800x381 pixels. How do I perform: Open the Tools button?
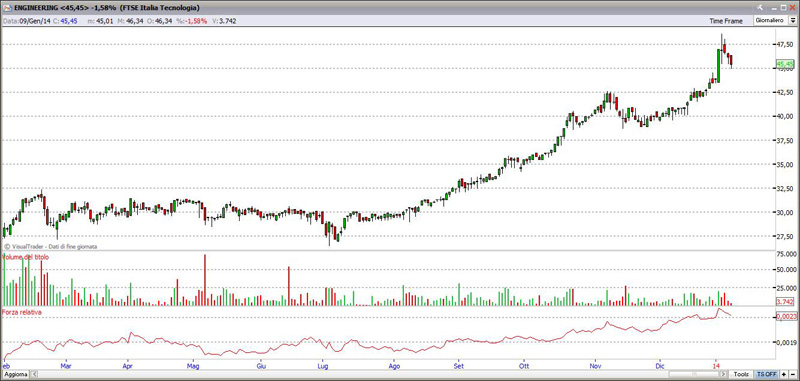click(x=742, y=374)
